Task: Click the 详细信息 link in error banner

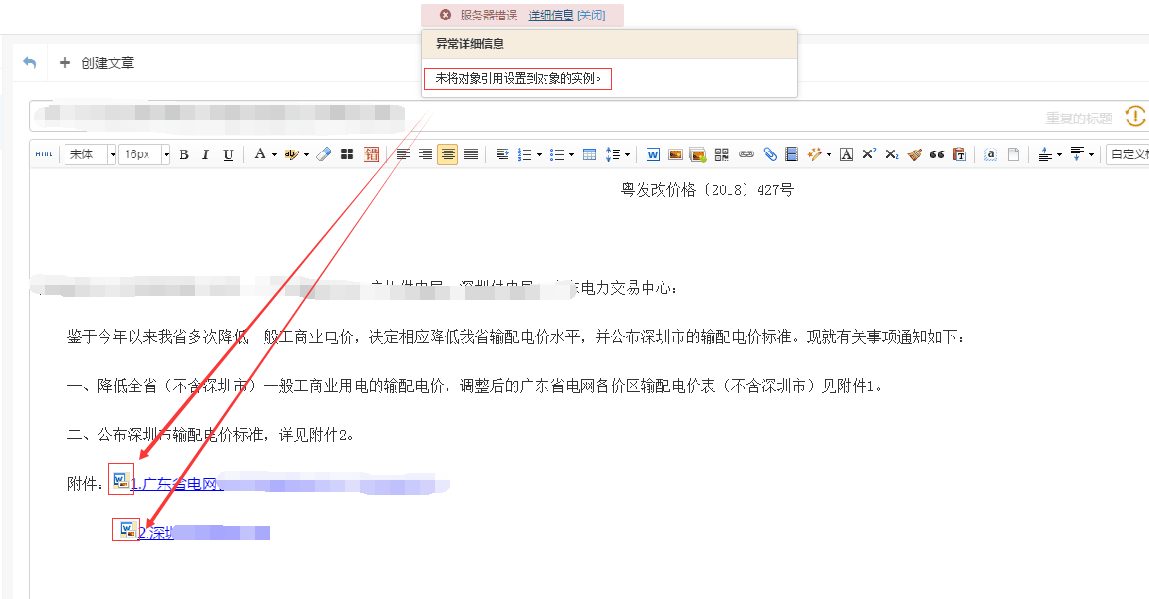Action: coord(551,15)
